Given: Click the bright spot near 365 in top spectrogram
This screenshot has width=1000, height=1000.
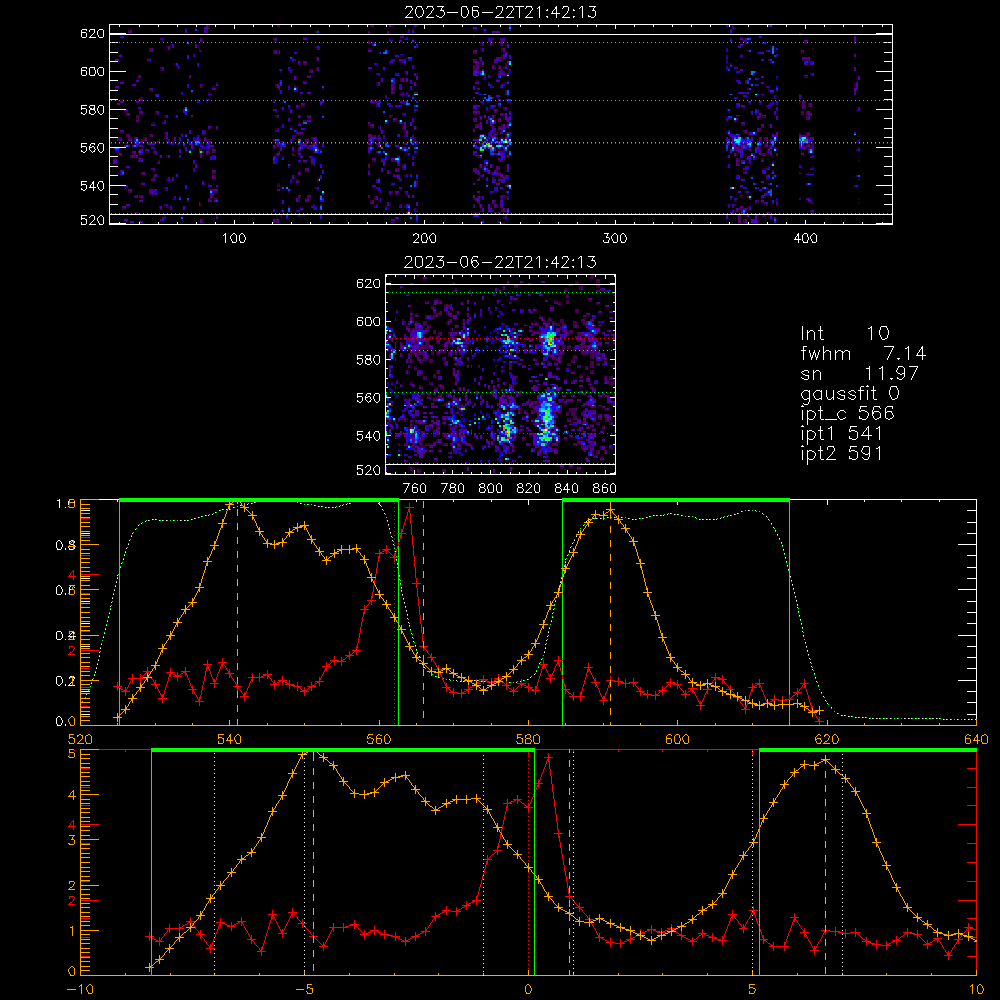Looking at the screenshot, I should [x=740, y=141].
